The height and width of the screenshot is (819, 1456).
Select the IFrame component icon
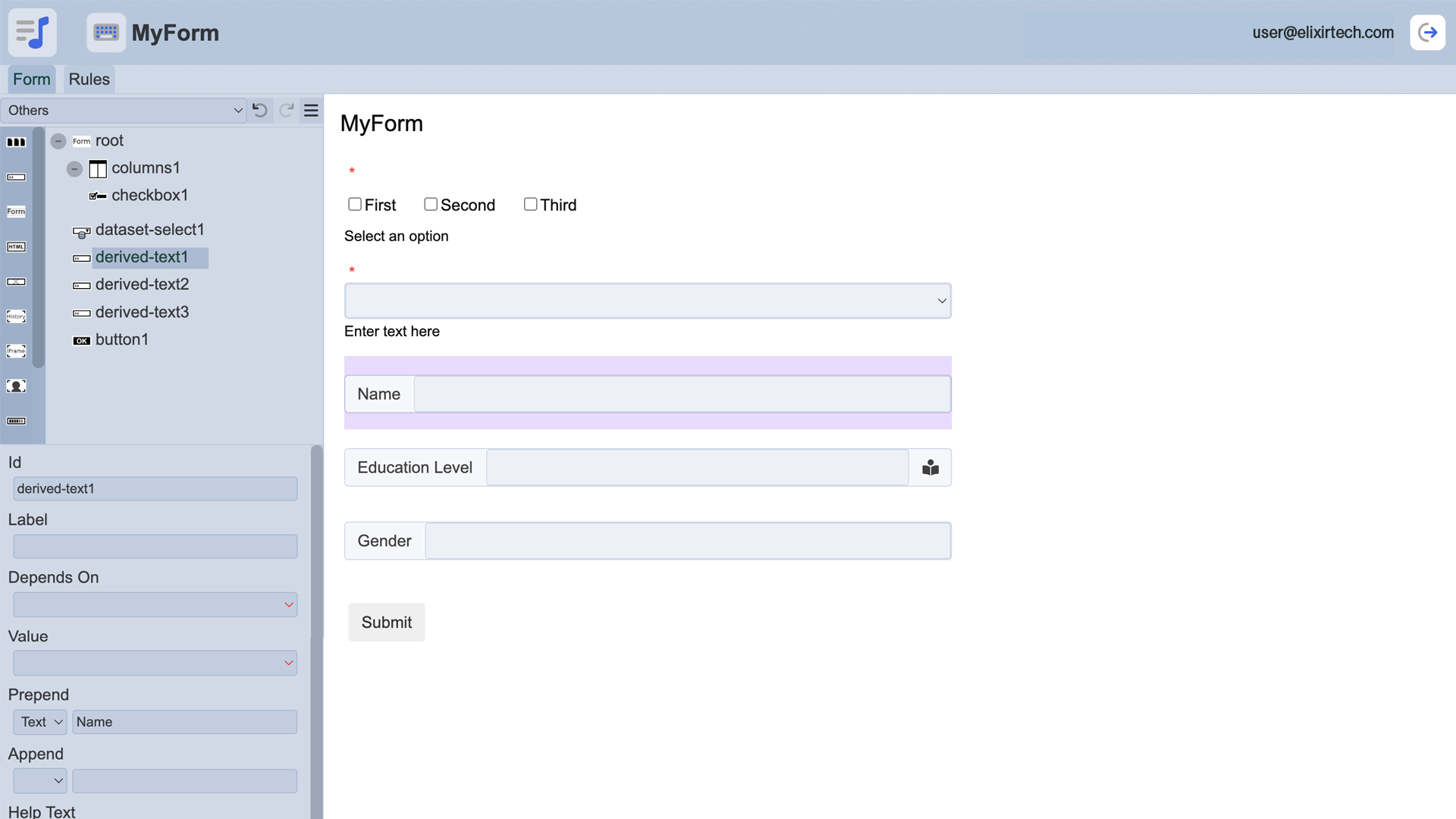tap(16, 351)
